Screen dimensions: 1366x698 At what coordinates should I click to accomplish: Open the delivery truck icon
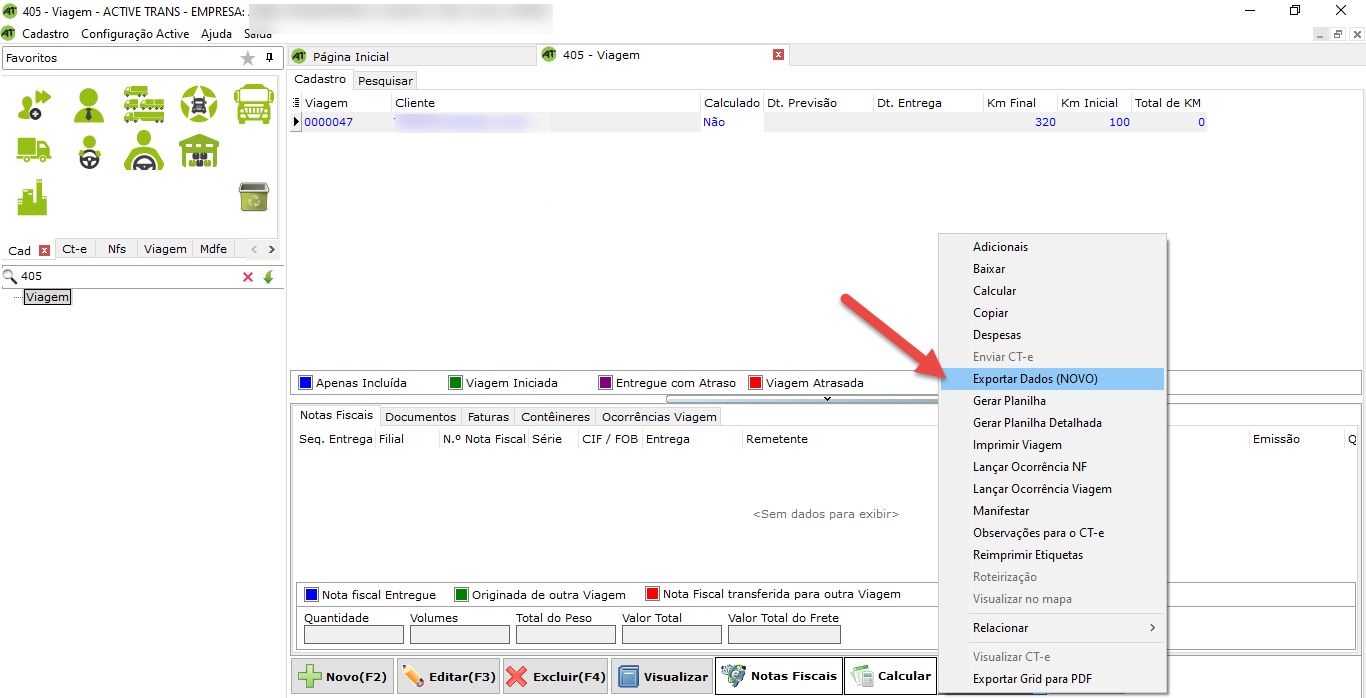33,151
